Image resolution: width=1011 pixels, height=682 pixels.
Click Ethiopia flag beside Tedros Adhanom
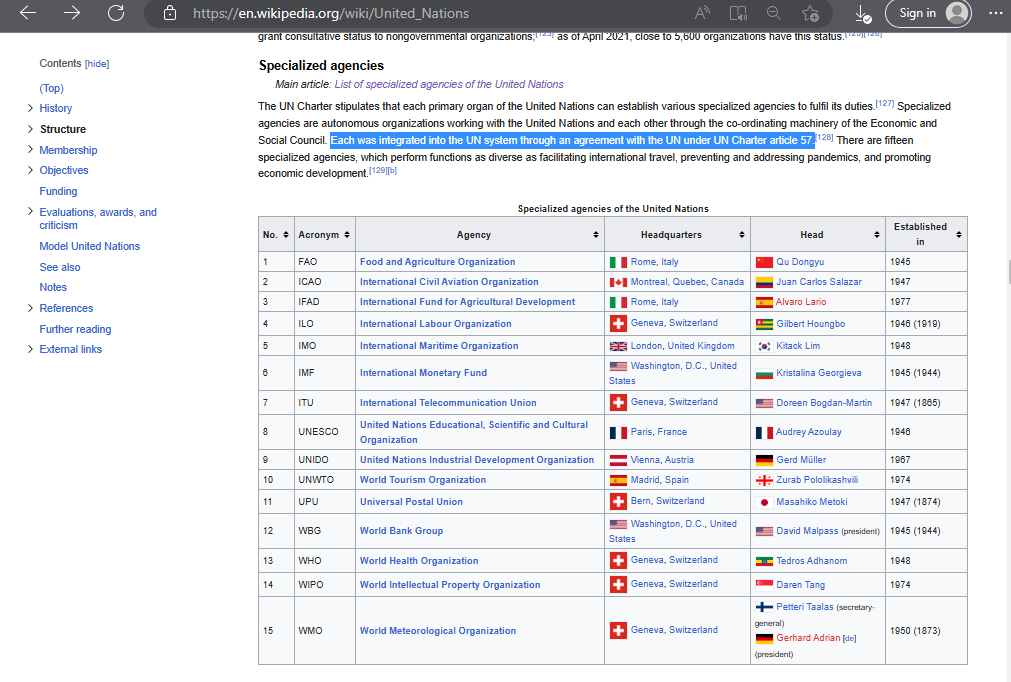tap(764, 561)
